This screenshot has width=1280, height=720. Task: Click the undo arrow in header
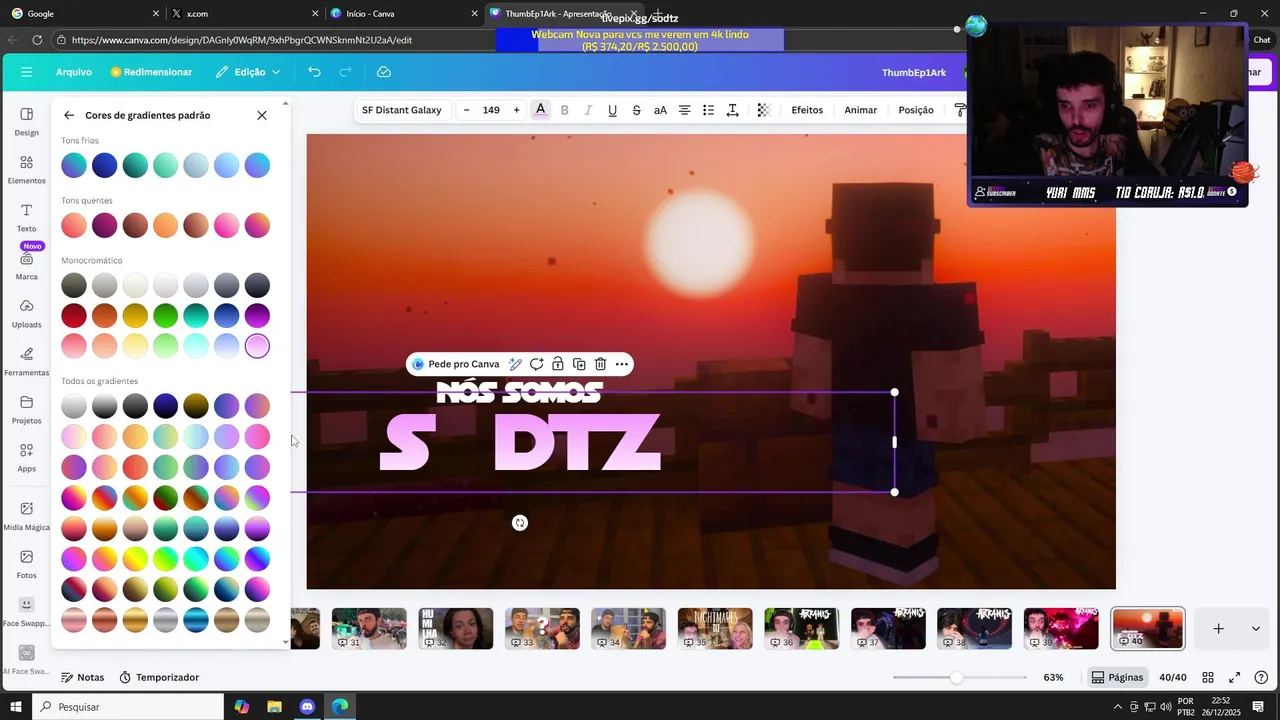314,72
